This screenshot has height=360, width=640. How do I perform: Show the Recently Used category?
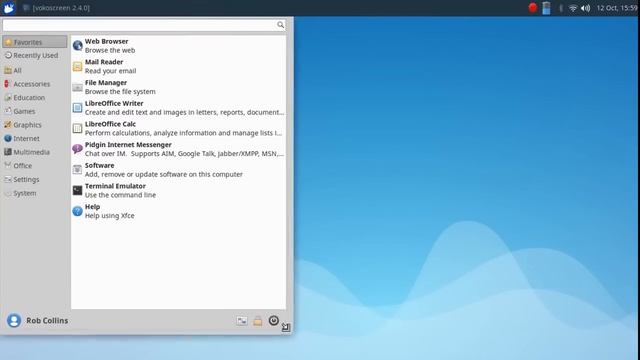(x=35, y=55)
